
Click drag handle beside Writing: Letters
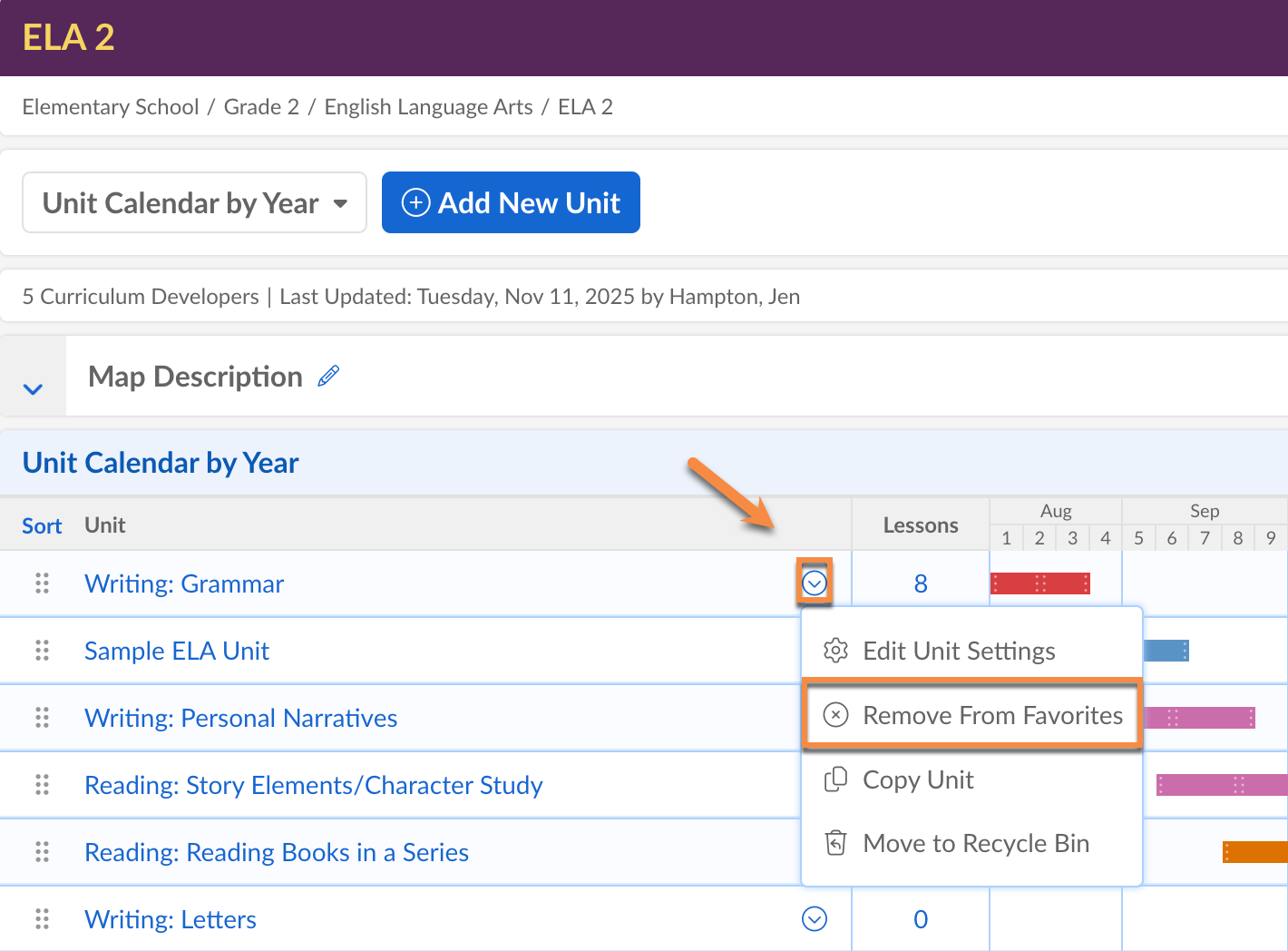[42, 919]
